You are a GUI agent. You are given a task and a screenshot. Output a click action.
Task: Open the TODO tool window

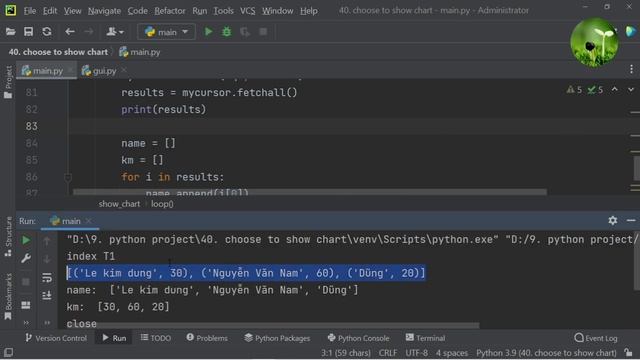point(156,338)
